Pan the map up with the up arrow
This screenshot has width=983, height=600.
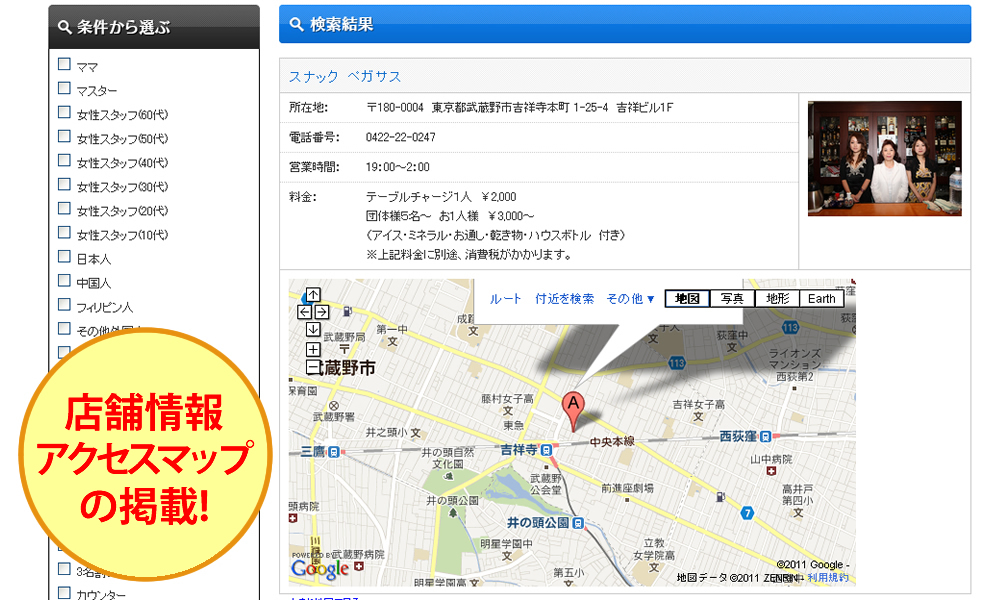(313, 294)
